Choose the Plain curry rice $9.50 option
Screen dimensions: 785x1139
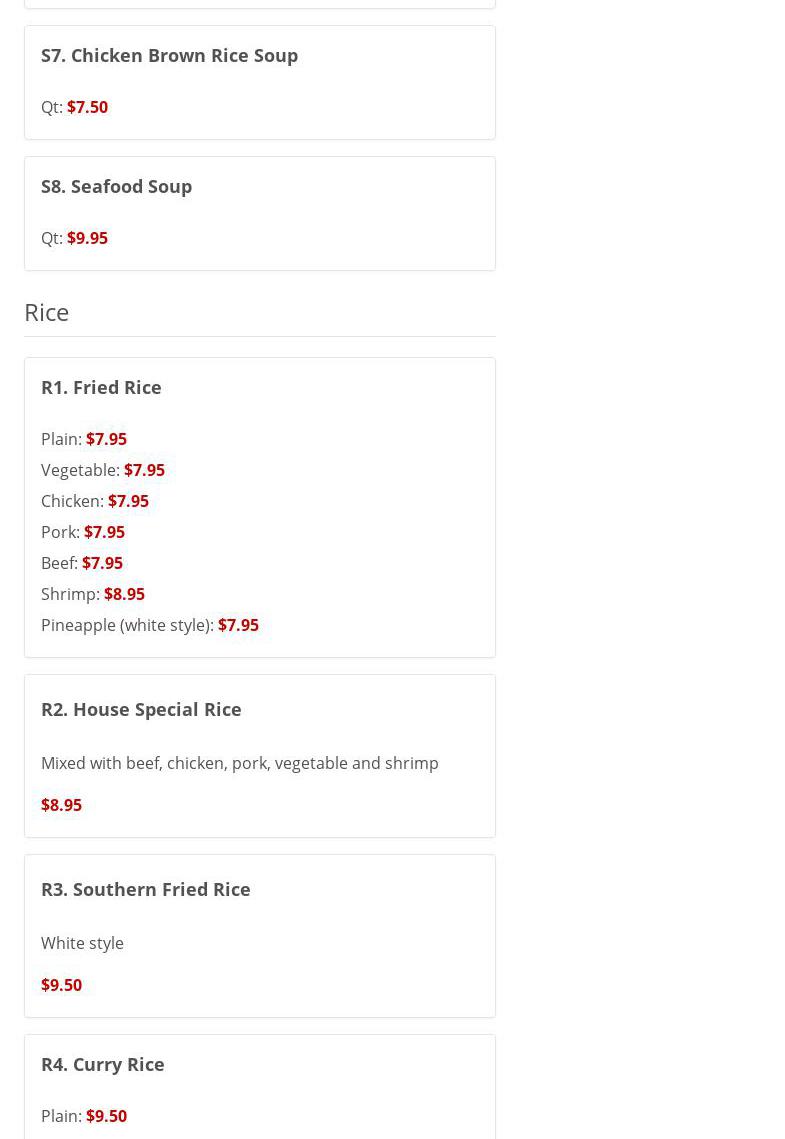[105, 1116]
